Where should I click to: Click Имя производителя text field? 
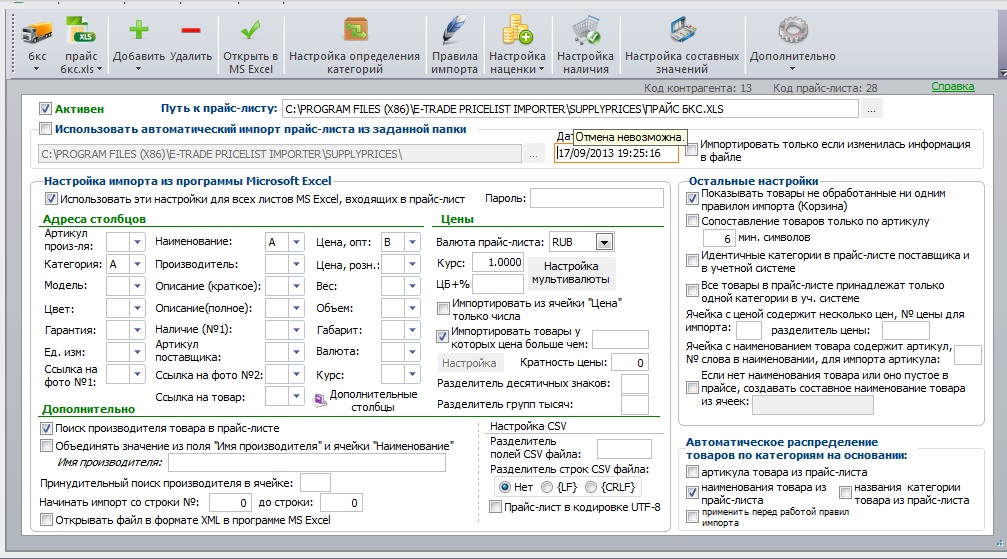tap(306, 463)
